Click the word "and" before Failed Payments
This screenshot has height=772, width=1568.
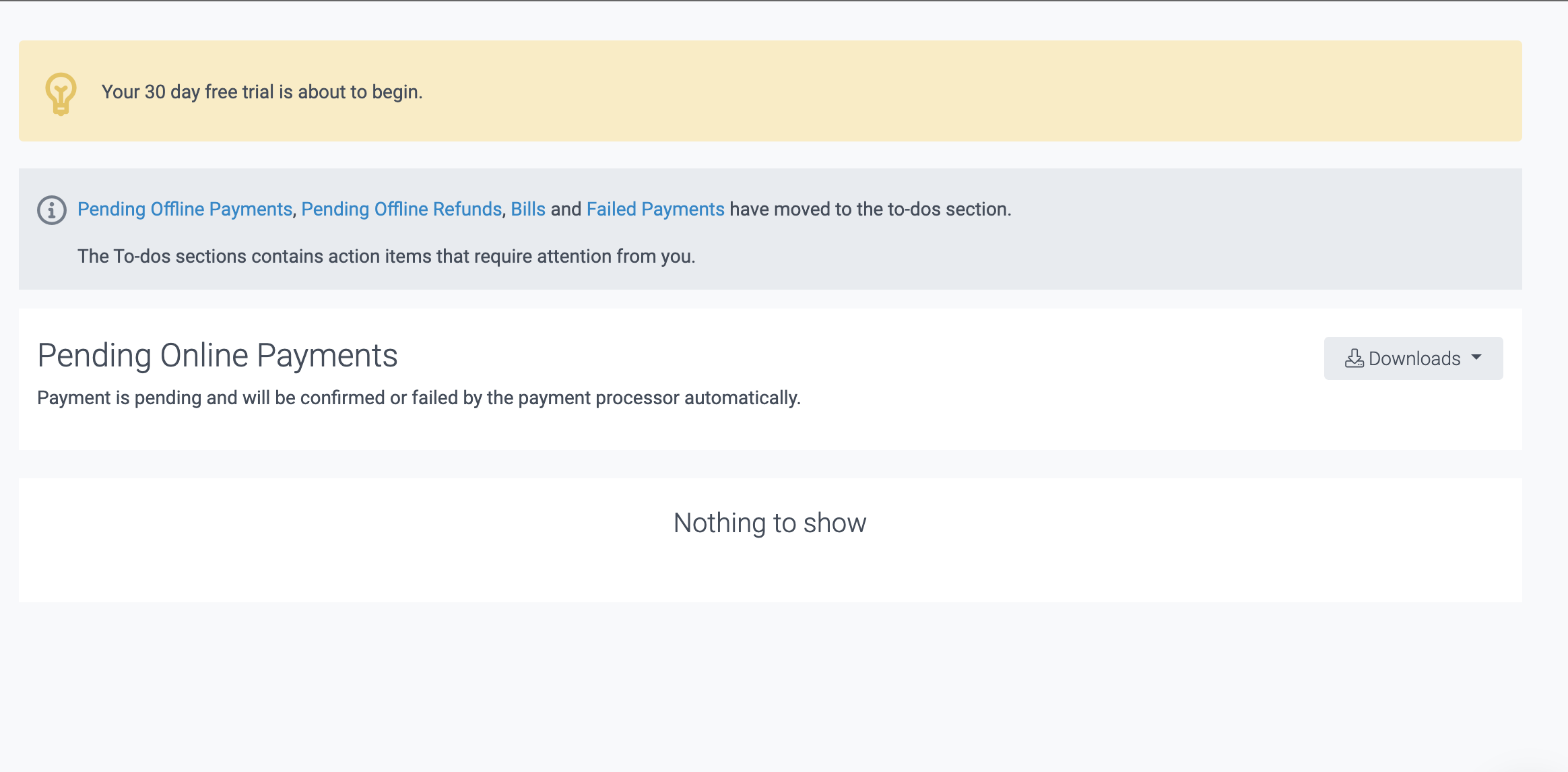pyautogui.click(x=566, y=210)
